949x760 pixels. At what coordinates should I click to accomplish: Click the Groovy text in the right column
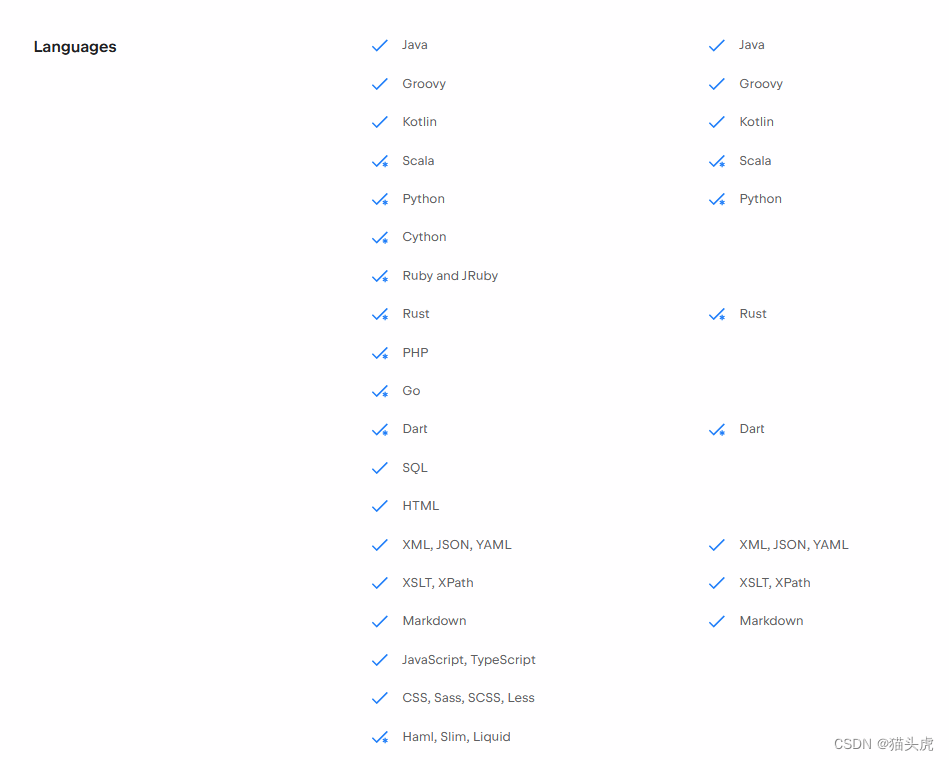[x=761, y=84]
